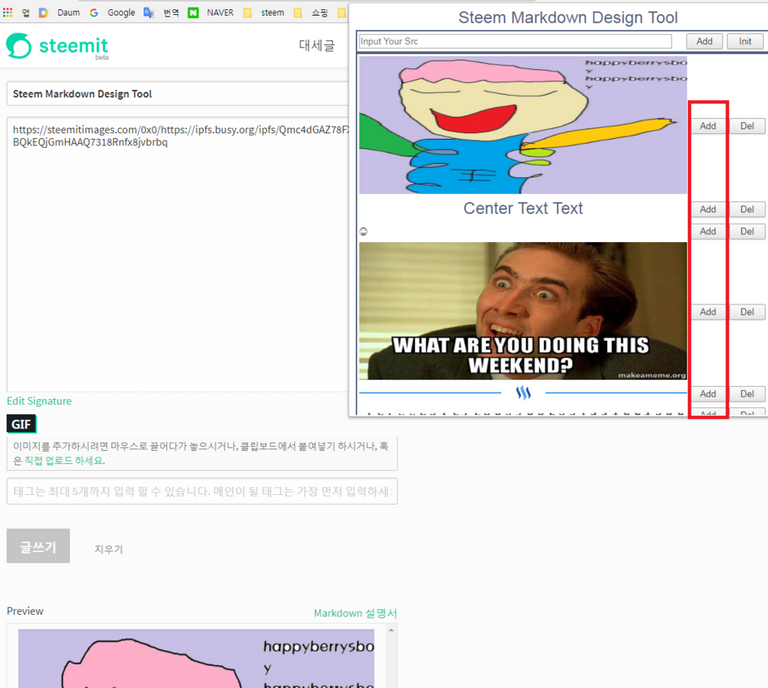
Task: Click the Steem logo divider item
Action: (523, 393)
